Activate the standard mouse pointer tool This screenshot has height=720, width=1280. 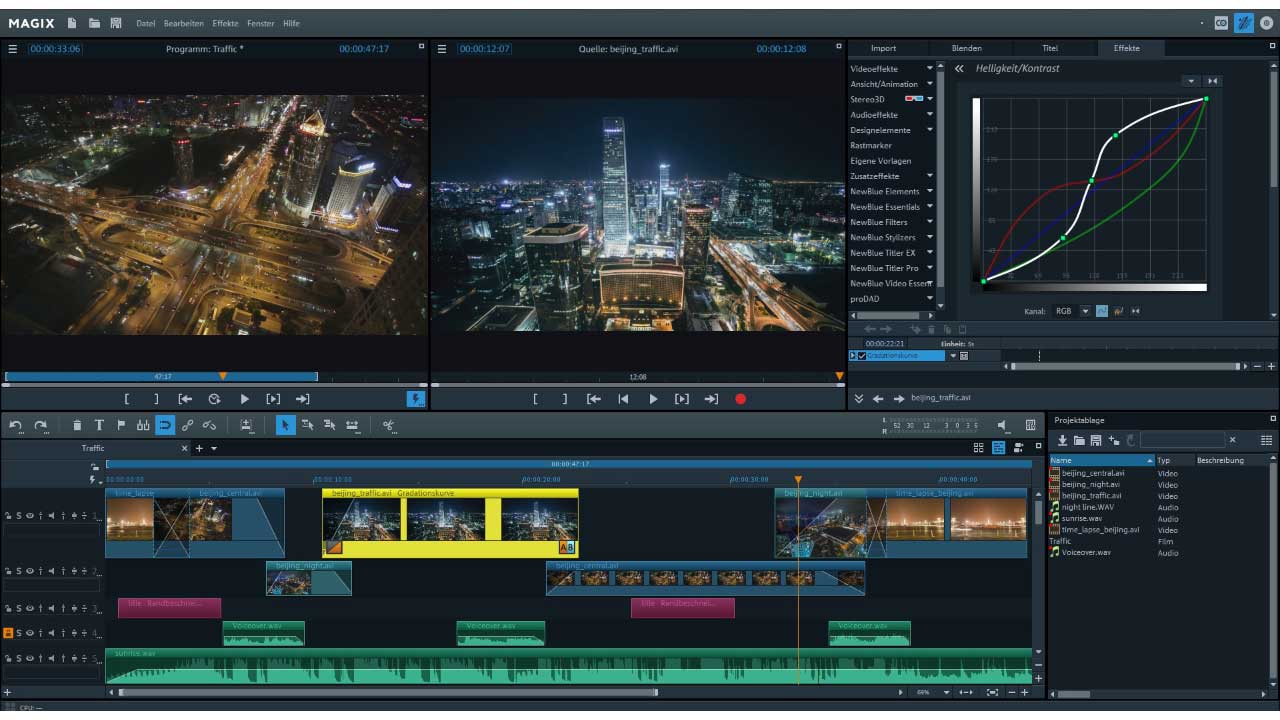(284, 426)
